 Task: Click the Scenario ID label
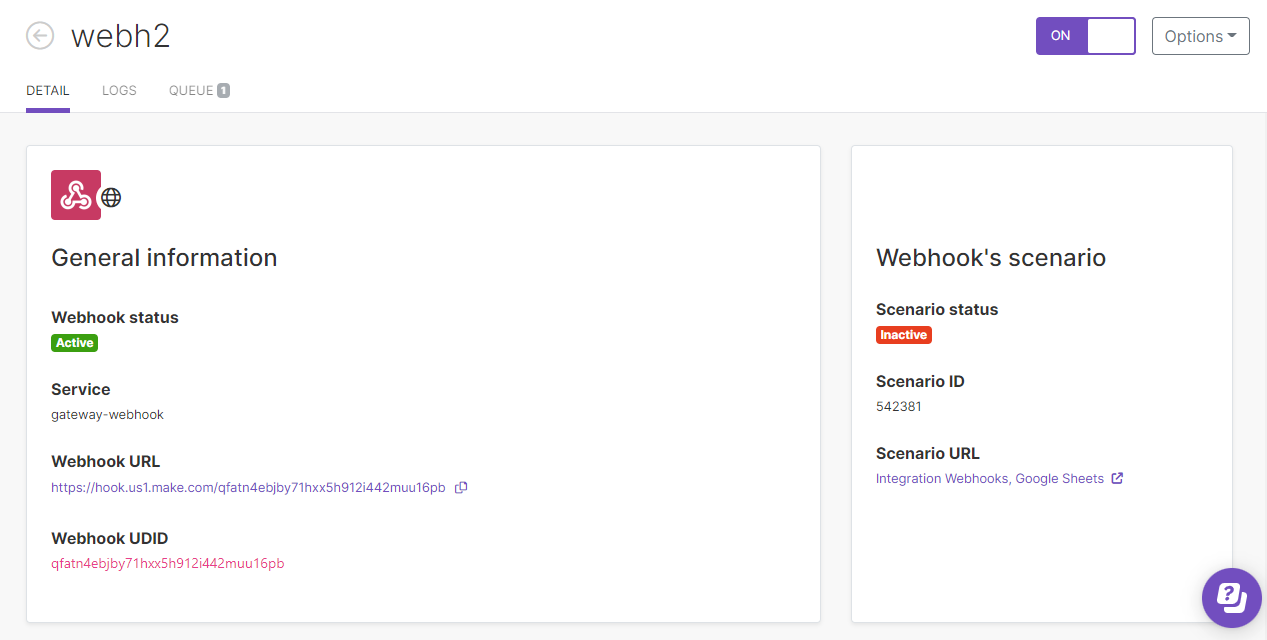click(x=920, y=381)
